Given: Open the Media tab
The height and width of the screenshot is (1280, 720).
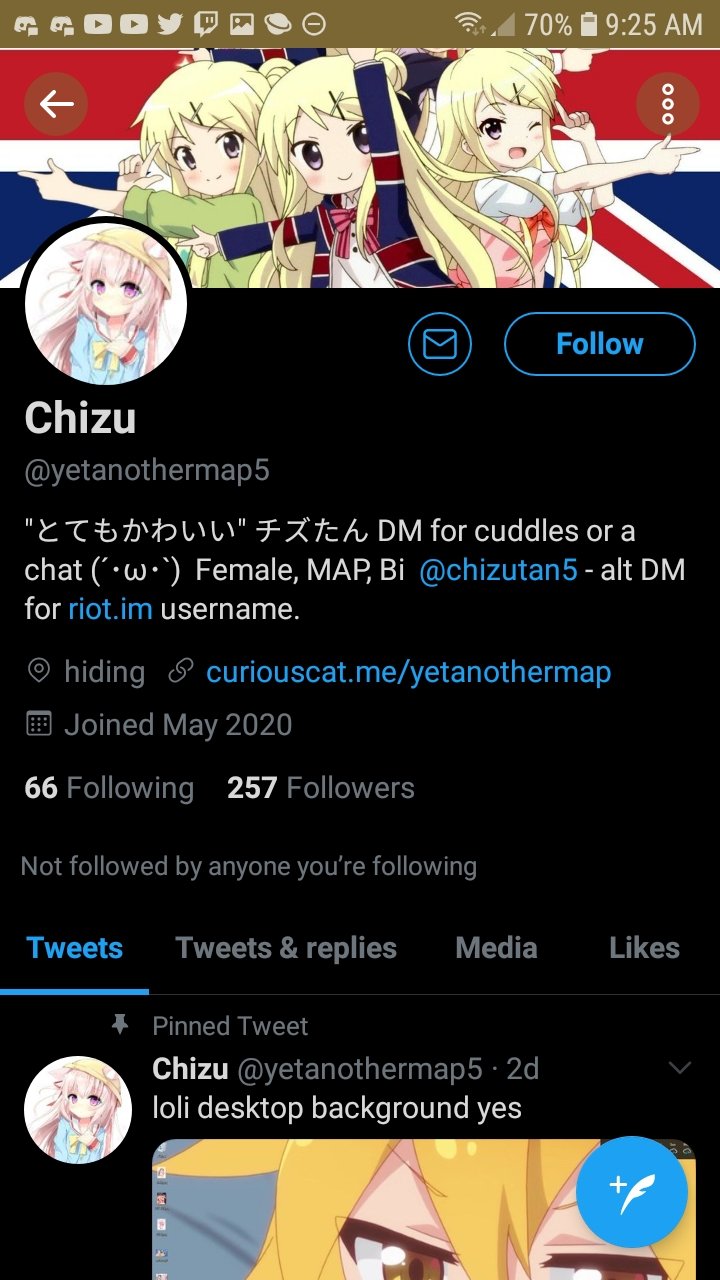Looking at the screenshot, I should [x=496, y=948].
